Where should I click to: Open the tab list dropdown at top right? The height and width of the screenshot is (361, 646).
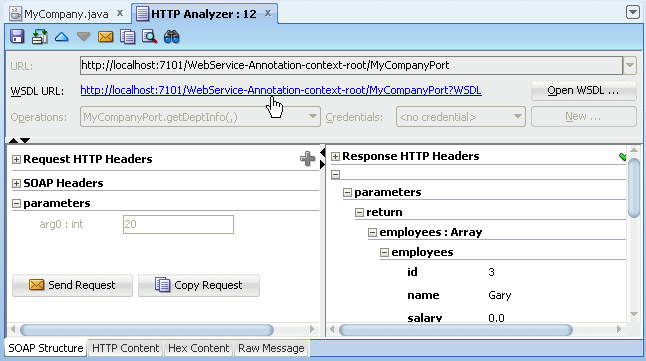pos(632,12)
